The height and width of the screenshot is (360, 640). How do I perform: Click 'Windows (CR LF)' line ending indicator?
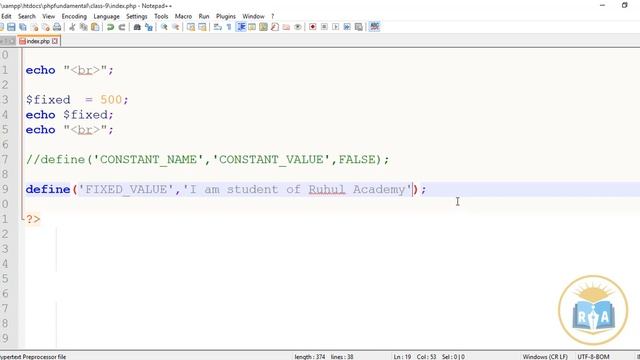(545, 357)
